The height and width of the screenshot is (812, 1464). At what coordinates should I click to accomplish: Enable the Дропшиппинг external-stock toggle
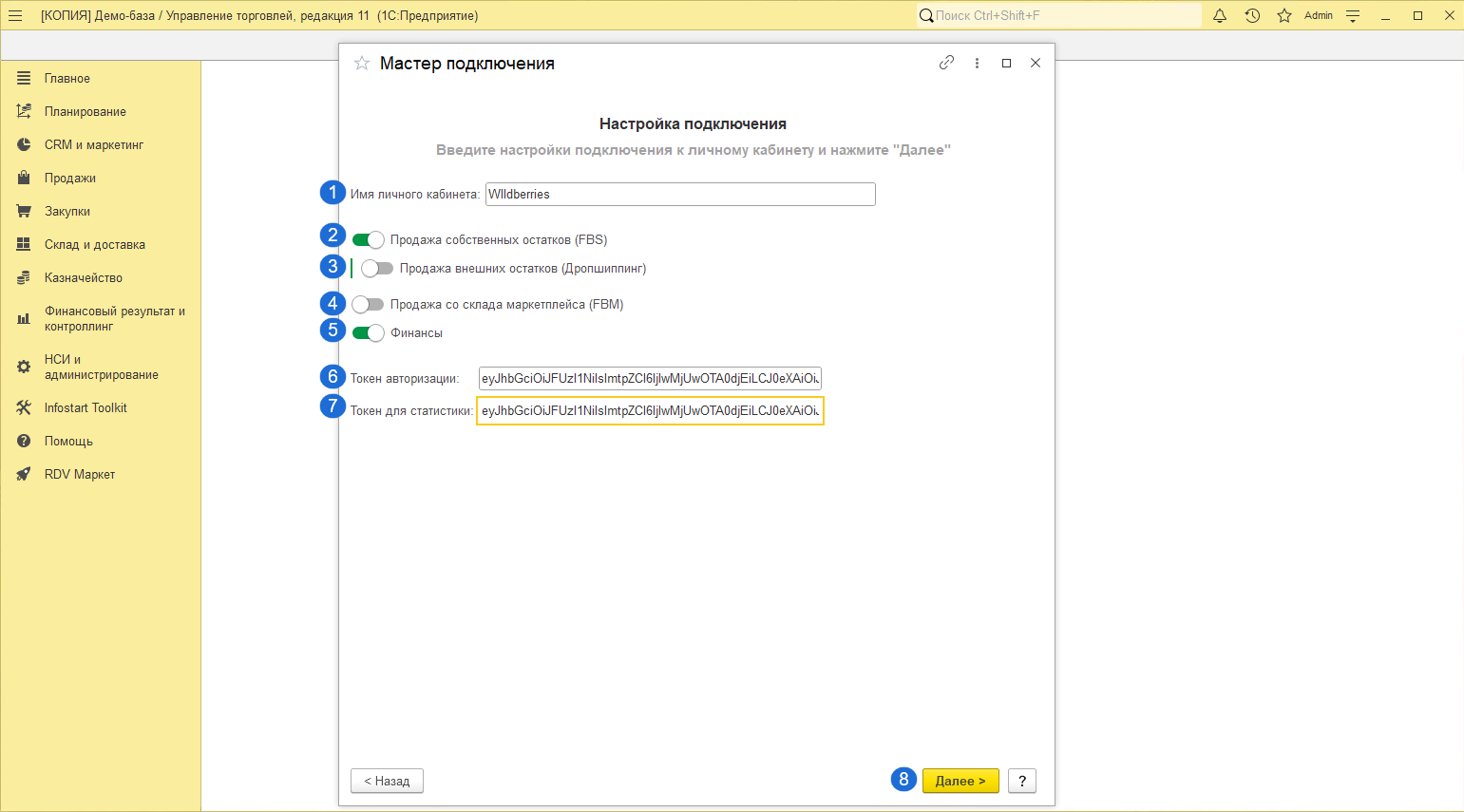tap(377, 269)
